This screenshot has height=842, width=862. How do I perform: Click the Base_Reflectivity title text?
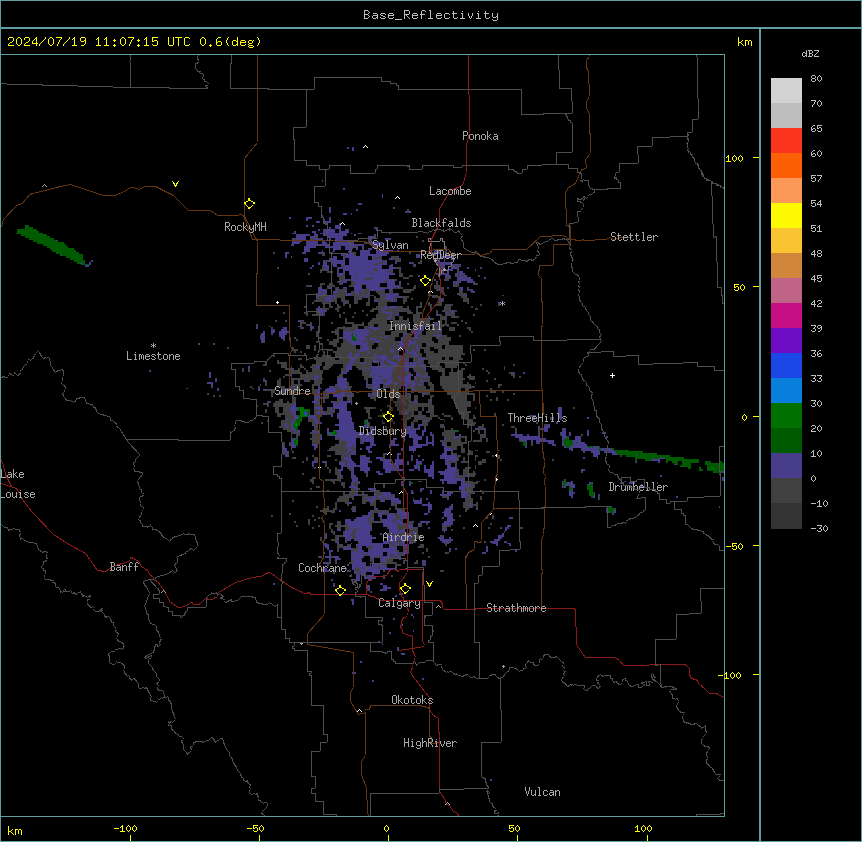pos(431,15)
